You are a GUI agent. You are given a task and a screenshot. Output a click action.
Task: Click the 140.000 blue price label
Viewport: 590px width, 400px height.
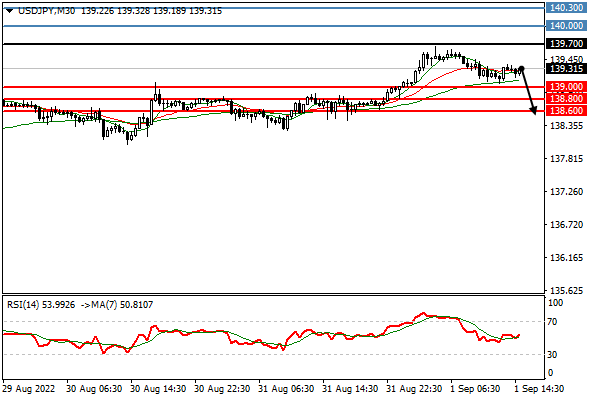[566, 26]
